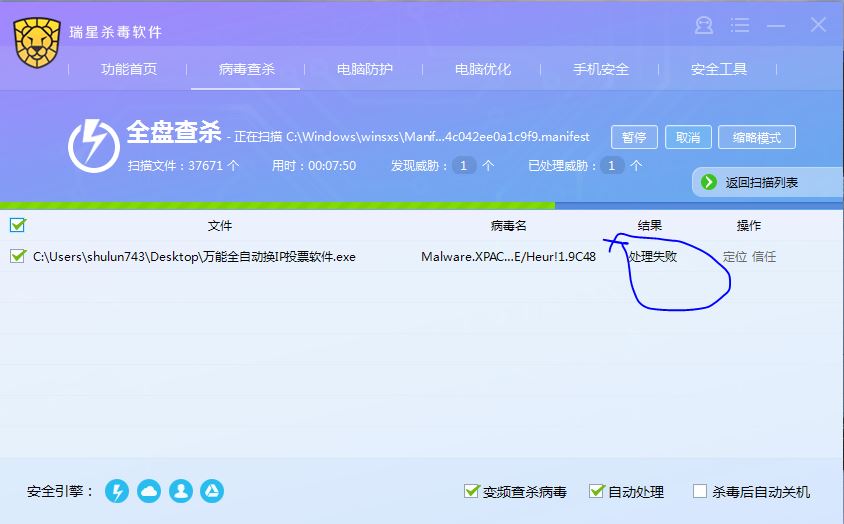Image resolution: width=844 pixels, height=524 pixels.
Task: Click the 发现威胁 count badge
Action: click(463, 165)
